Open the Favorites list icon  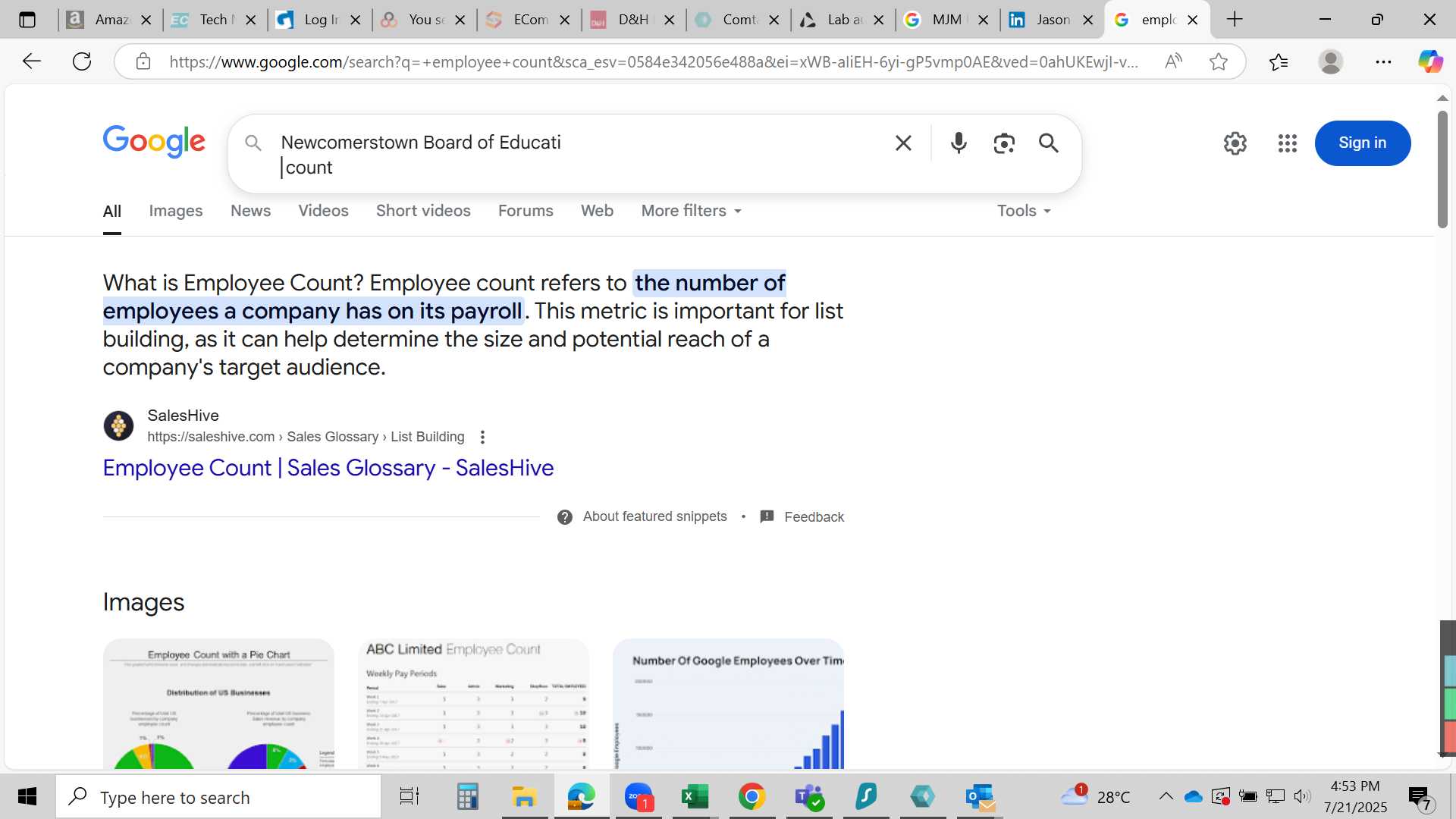pyautogui.click(x=1279, y=61)
